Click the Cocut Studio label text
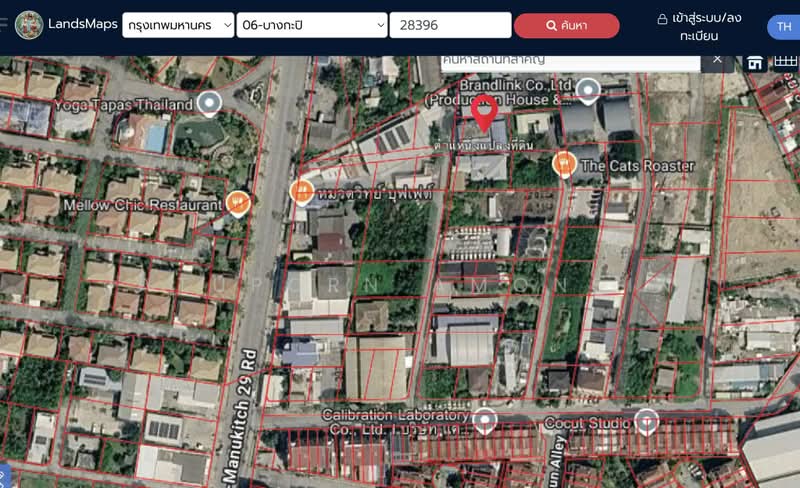 click(587, 423)
